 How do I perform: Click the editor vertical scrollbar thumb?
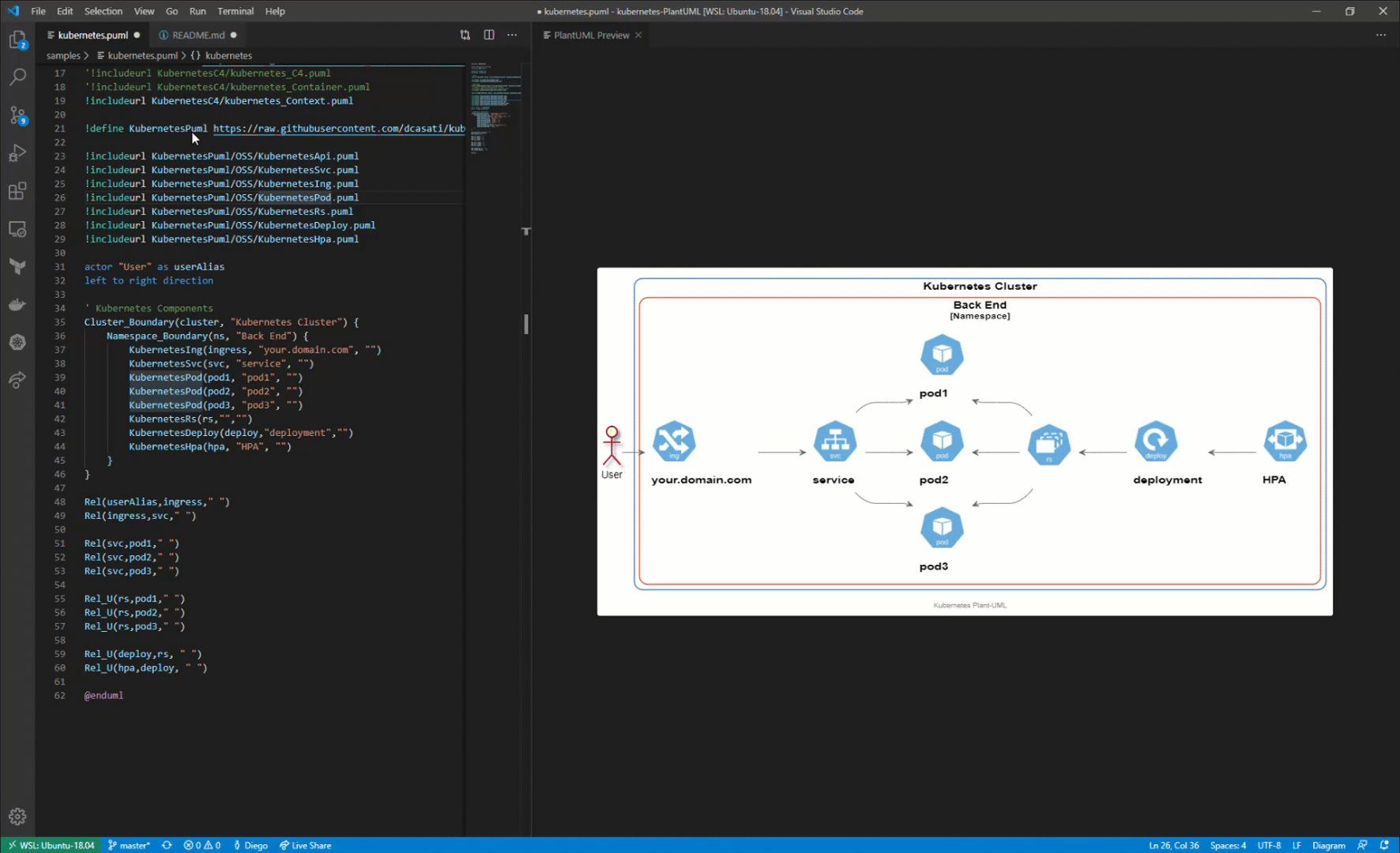[x=526, y=324]
